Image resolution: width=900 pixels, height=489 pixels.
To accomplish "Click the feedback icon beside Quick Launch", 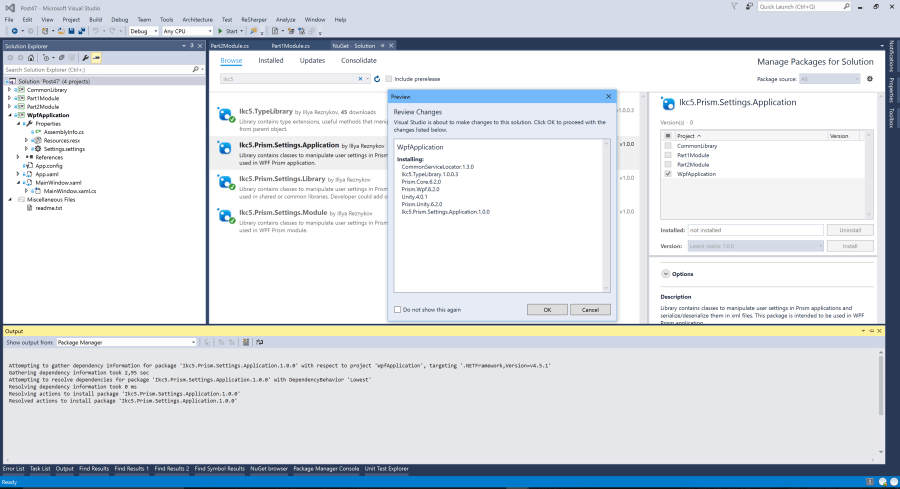I will [x=749, y=6].
